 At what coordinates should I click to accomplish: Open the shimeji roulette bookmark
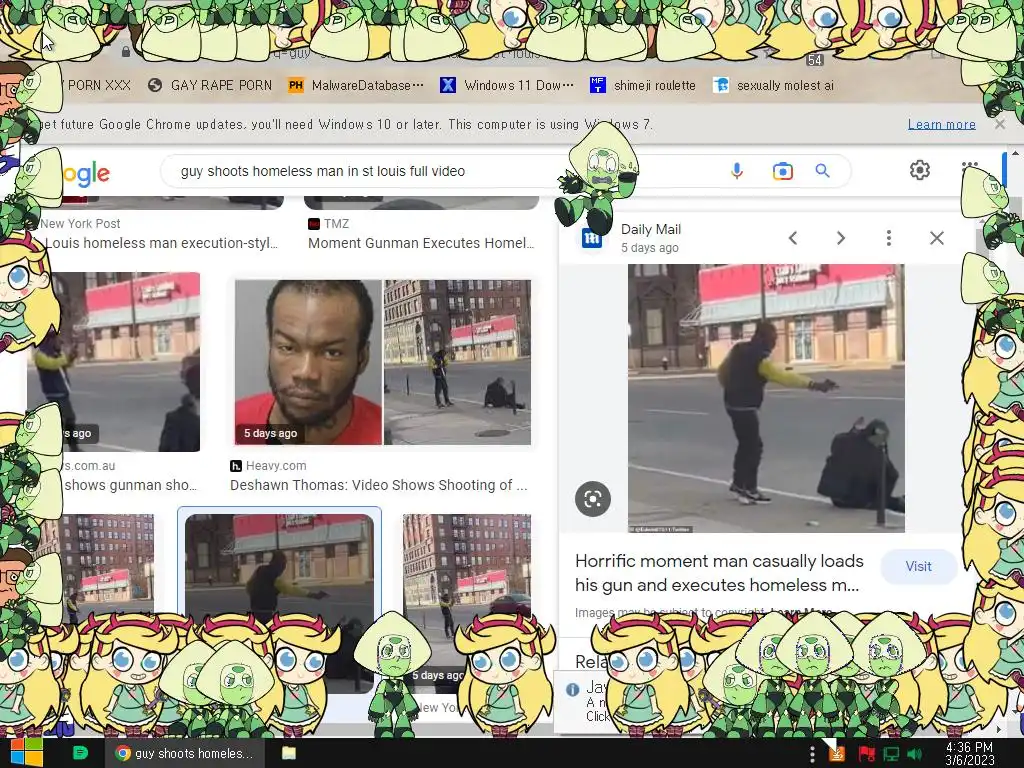pos(643,85)
